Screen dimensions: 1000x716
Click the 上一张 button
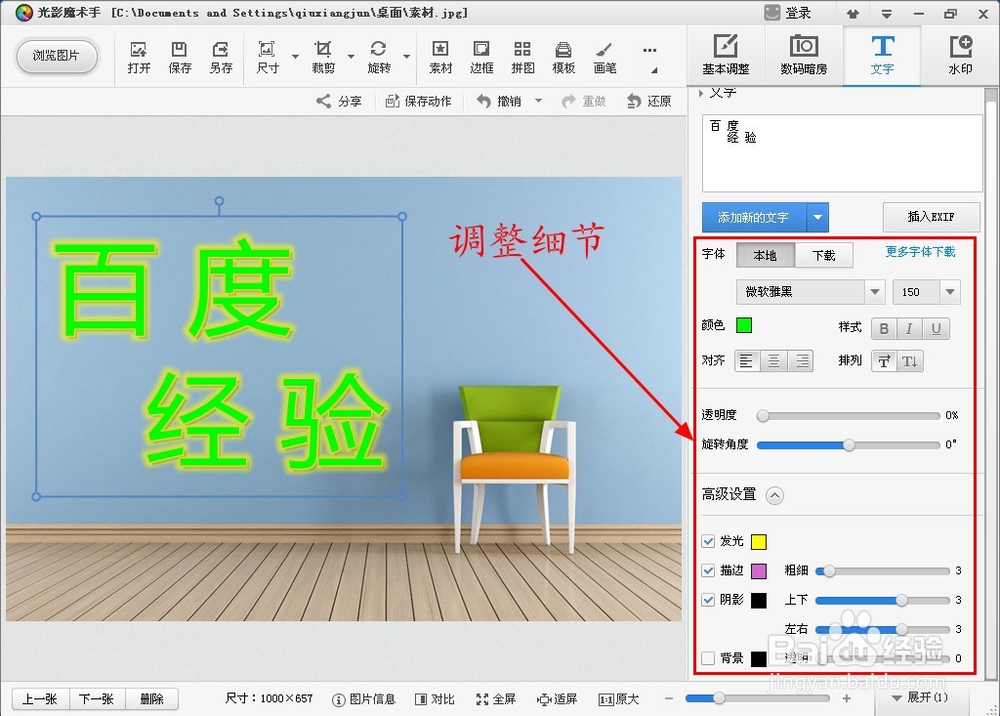pos(40,699)
